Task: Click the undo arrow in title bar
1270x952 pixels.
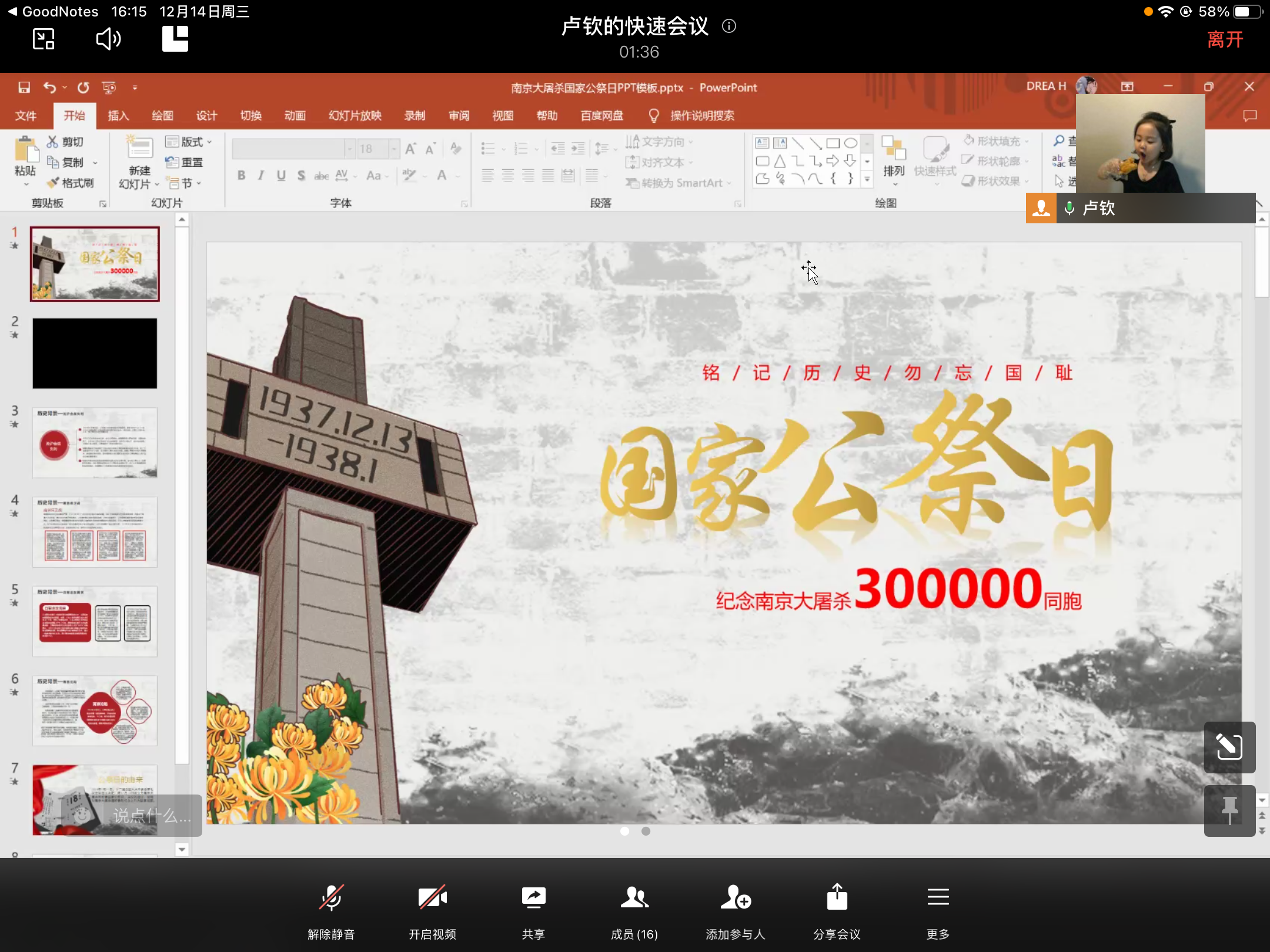Action: click(49, 88)
